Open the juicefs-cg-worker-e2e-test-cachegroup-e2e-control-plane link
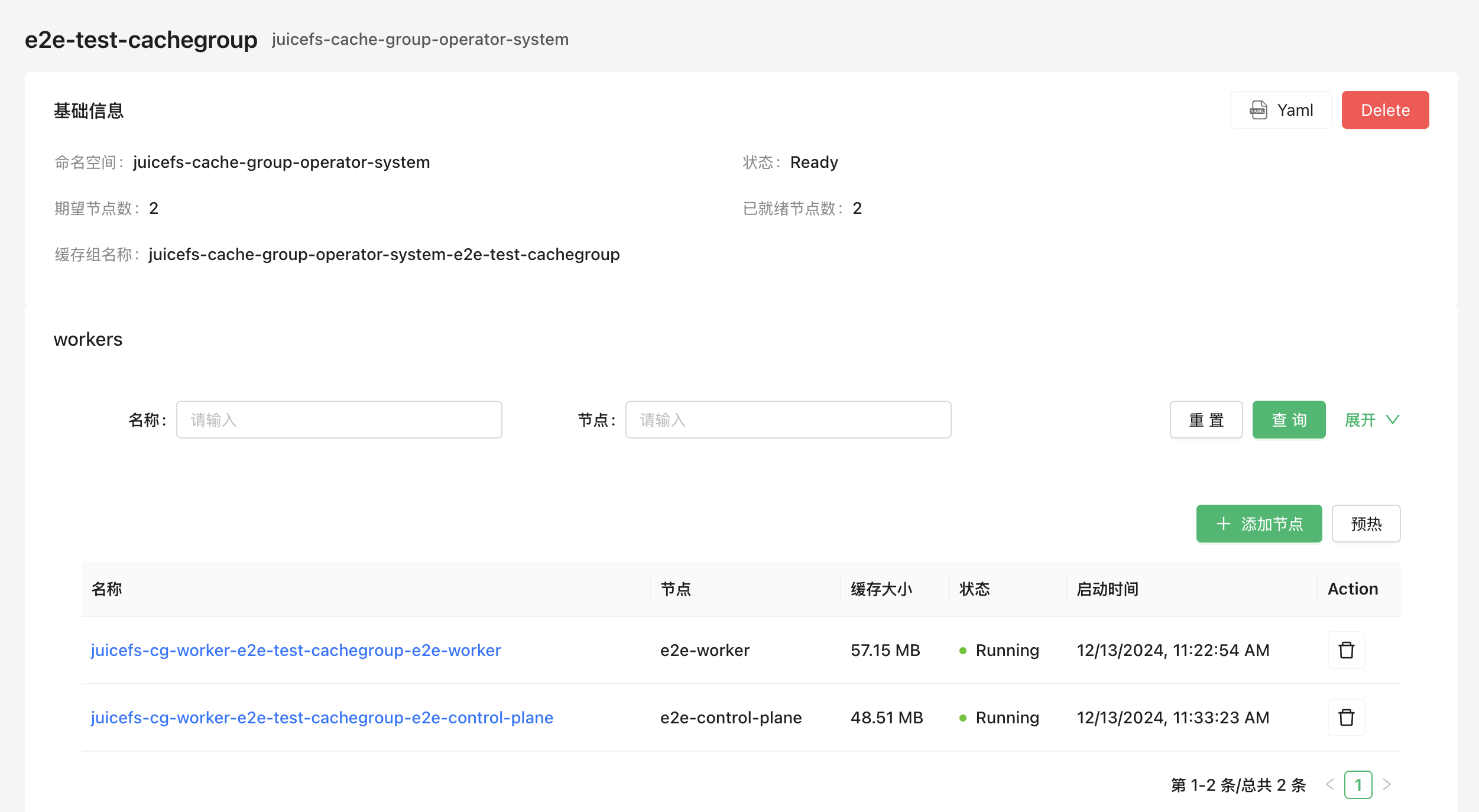1479x812 pixels. coord(322,717)
